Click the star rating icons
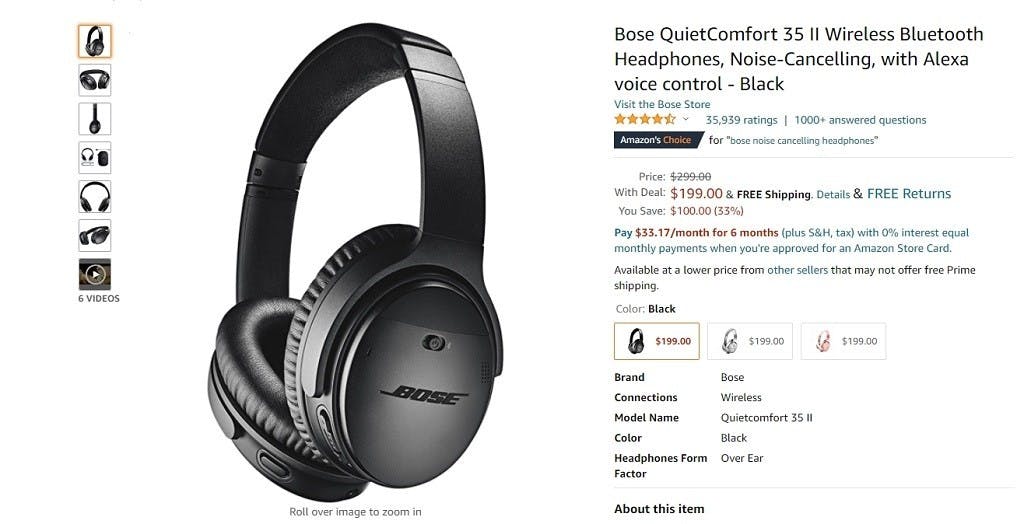 645,120
